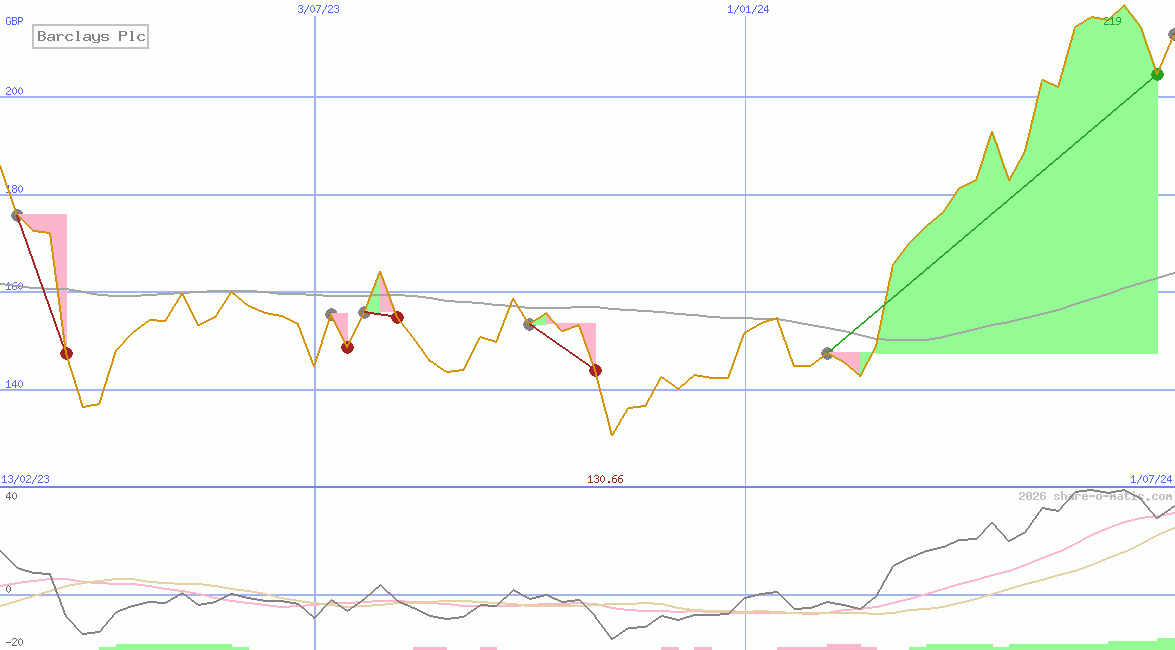Click the Barclays Plc title label box
This screenshot has width=1175, height=650.
pyautogui.click(x=90, y=37)
